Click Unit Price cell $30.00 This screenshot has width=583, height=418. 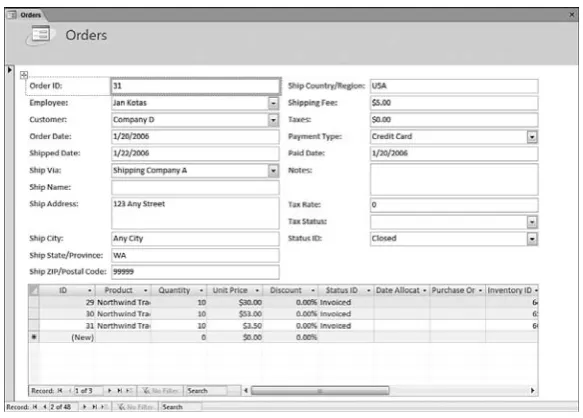(235, 302)
